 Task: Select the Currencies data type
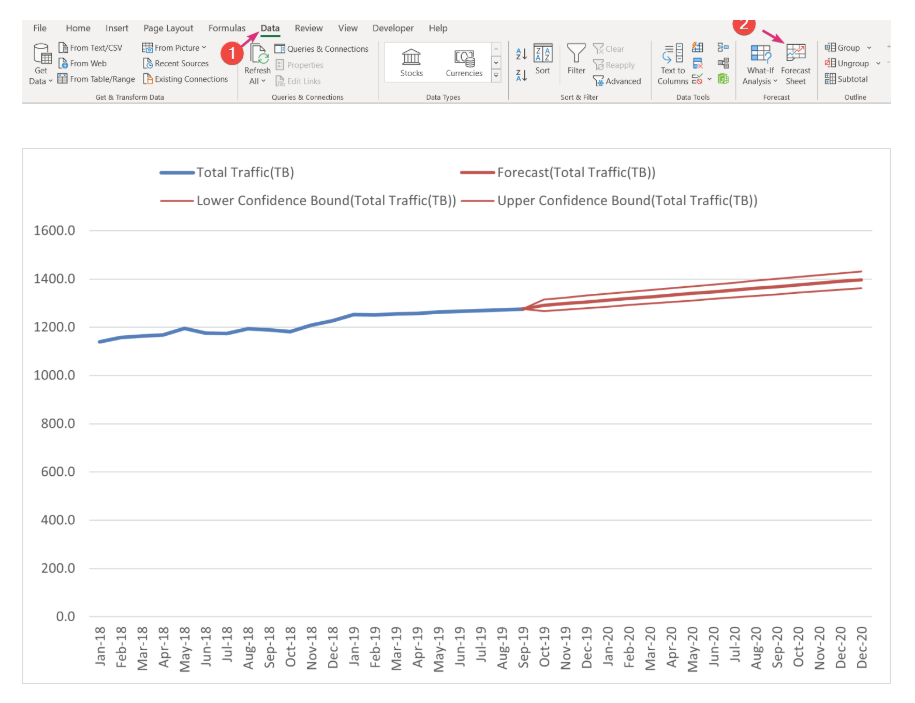(464, 62)
